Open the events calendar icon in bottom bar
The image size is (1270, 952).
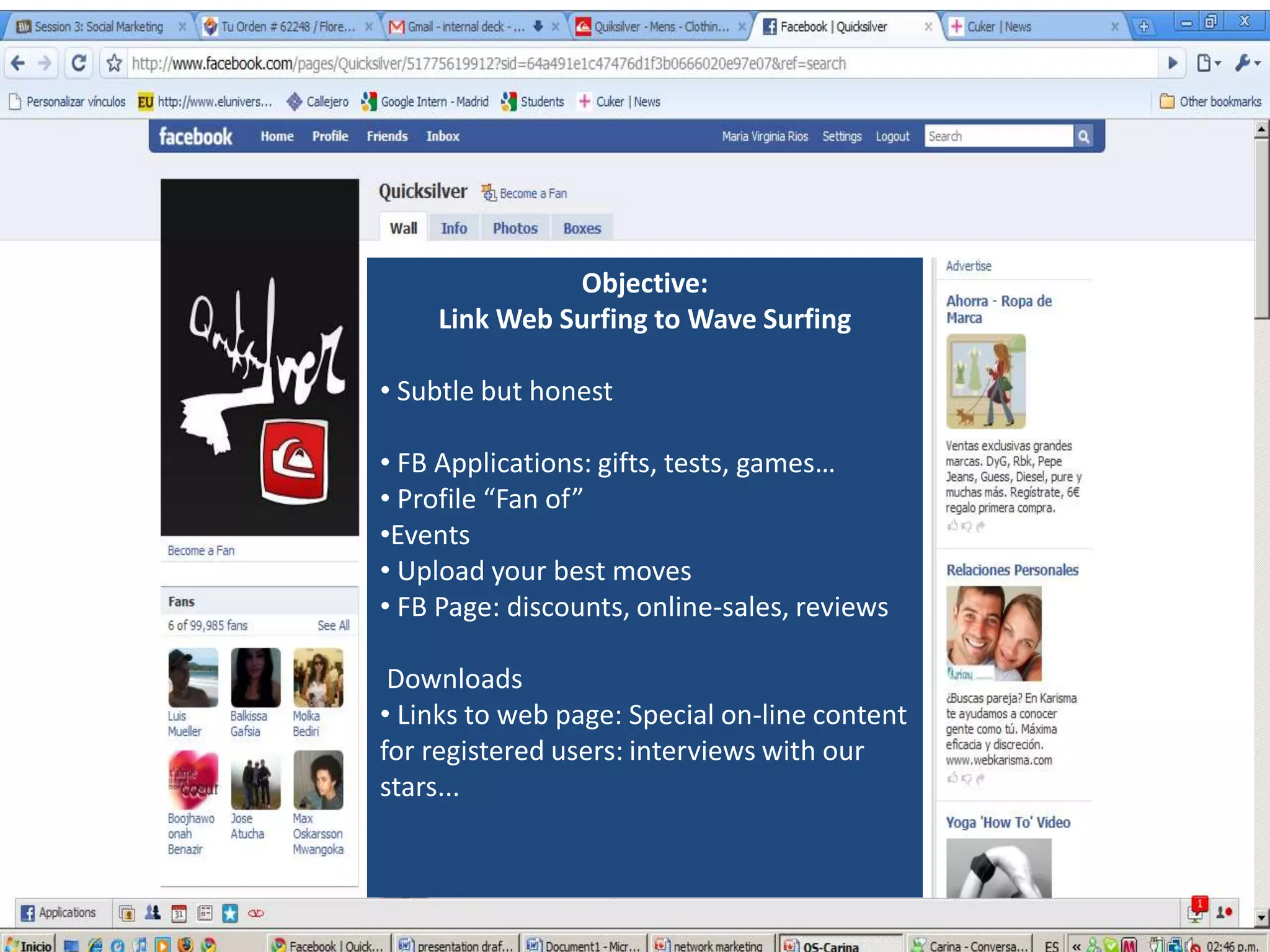(x=179, y=913)
